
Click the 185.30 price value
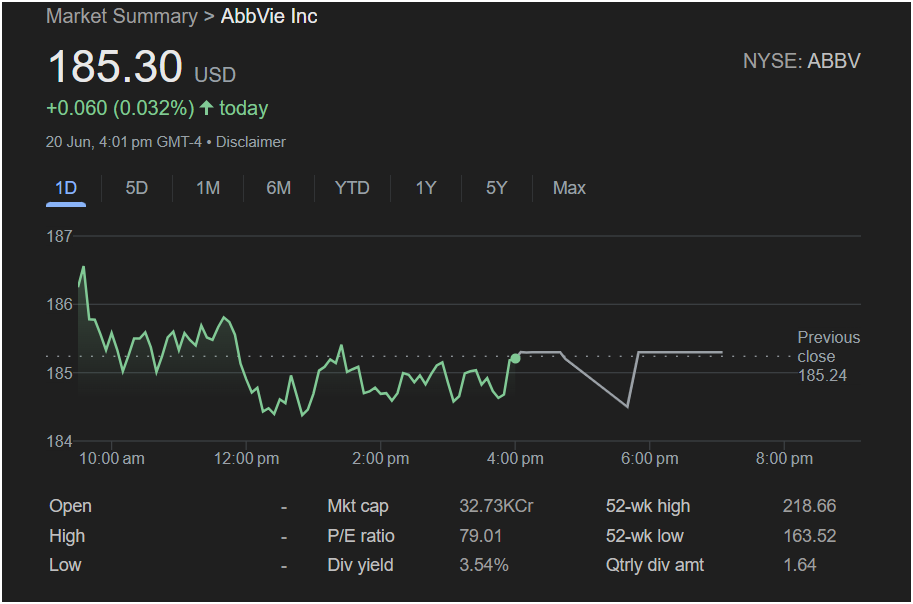click(x=115, y=66)
